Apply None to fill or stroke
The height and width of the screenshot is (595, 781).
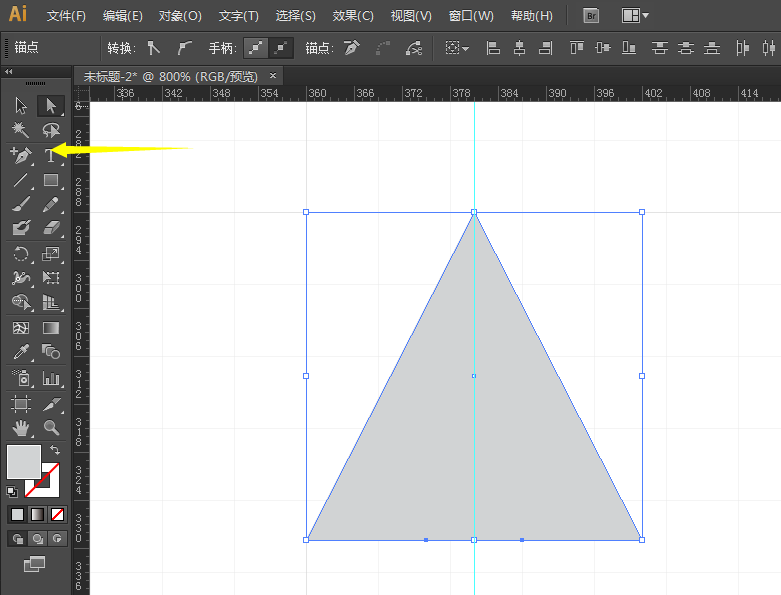58,514
